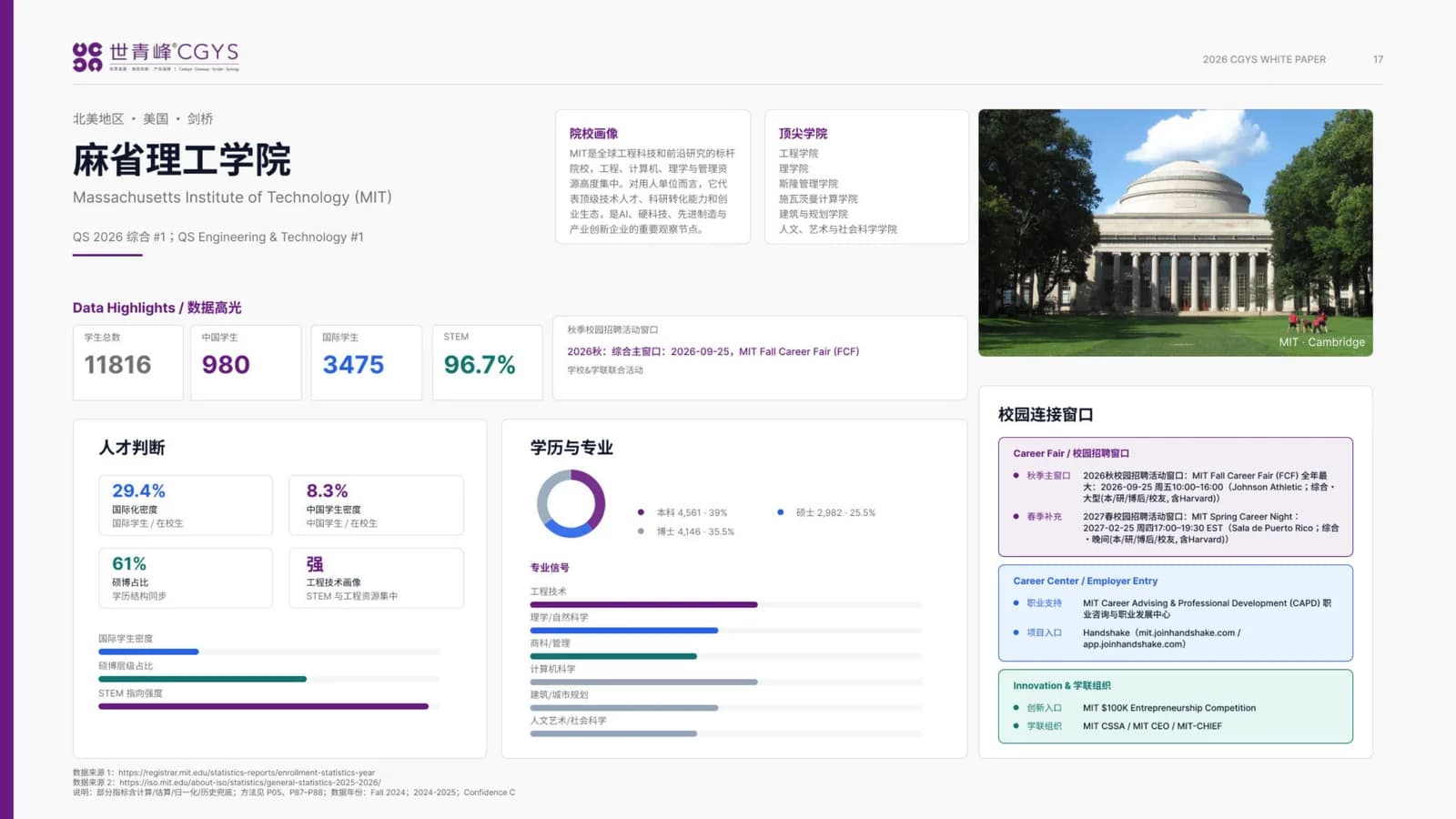
Task: Click the CGYS four-circle logo icon
Action: pos(87,56)
